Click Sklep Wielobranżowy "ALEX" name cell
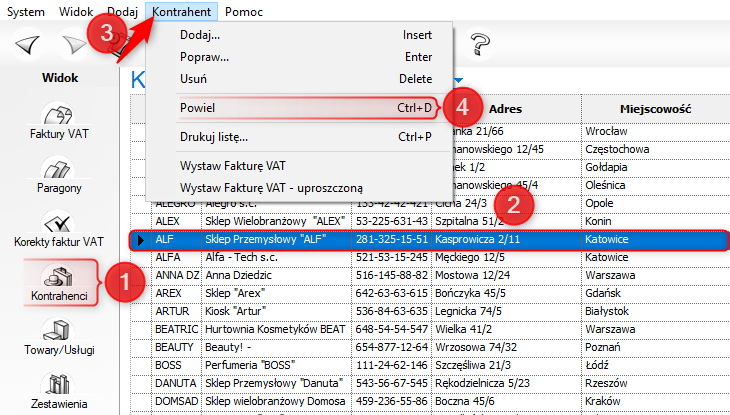Viewport: 730px width, 415px height. pos(276,221)
